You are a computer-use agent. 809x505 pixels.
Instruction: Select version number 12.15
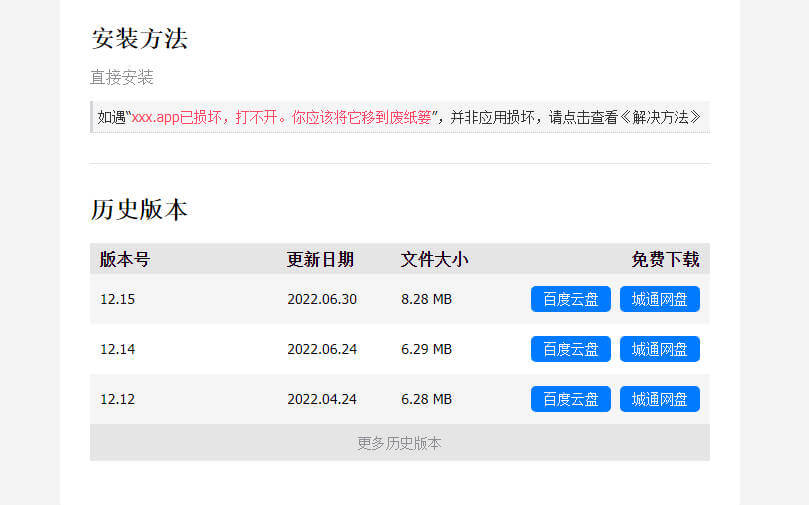coord(118,299)
